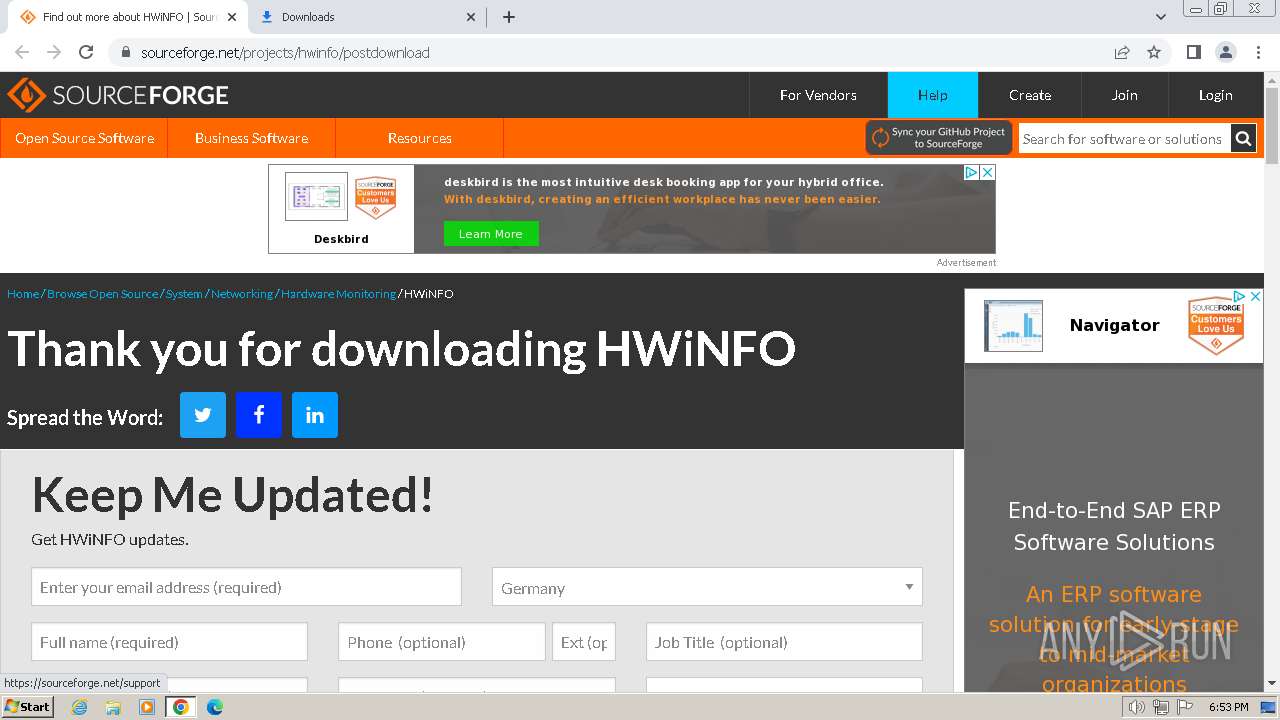Viewport: 1280px width, 720px height.
Task: Open a new browser tab
Action: tap(509, 17)
